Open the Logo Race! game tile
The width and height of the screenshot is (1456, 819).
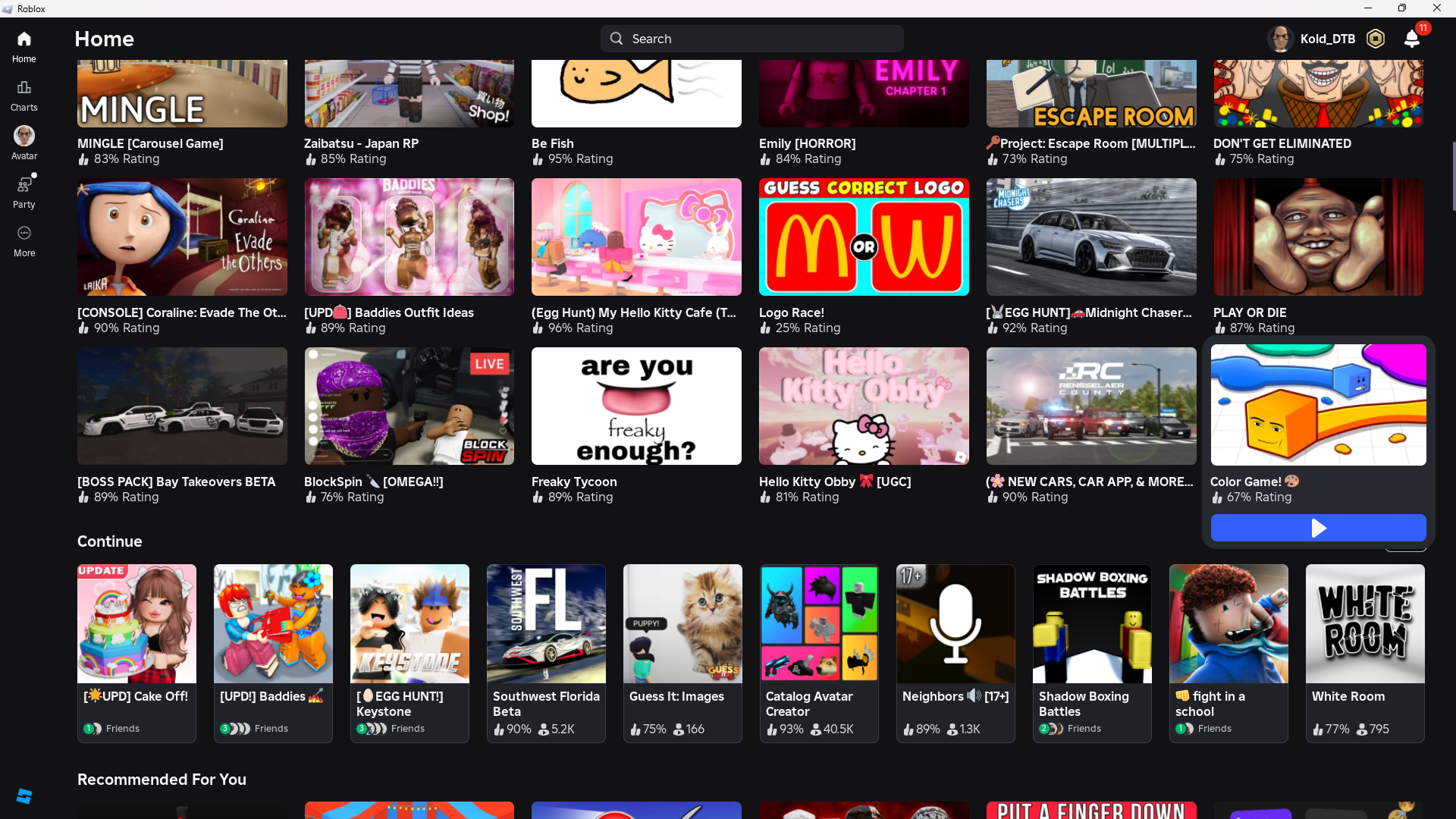(864, 237)
